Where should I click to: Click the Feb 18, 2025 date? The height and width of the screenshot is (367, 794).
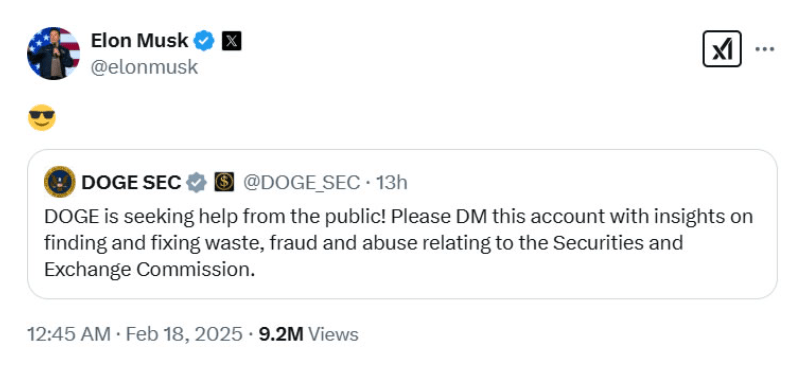coord(184,334)
